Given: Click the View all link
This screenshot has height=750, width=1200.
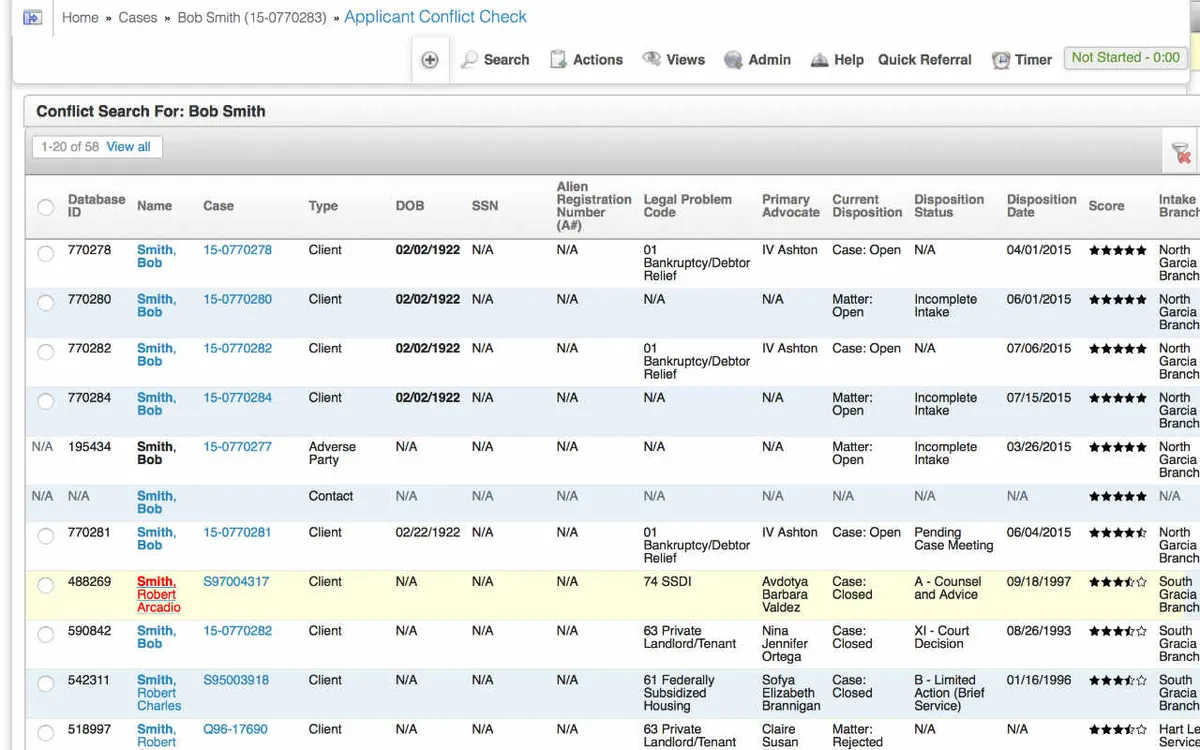Looking at the screenshot, I should [x=128, y=147].
